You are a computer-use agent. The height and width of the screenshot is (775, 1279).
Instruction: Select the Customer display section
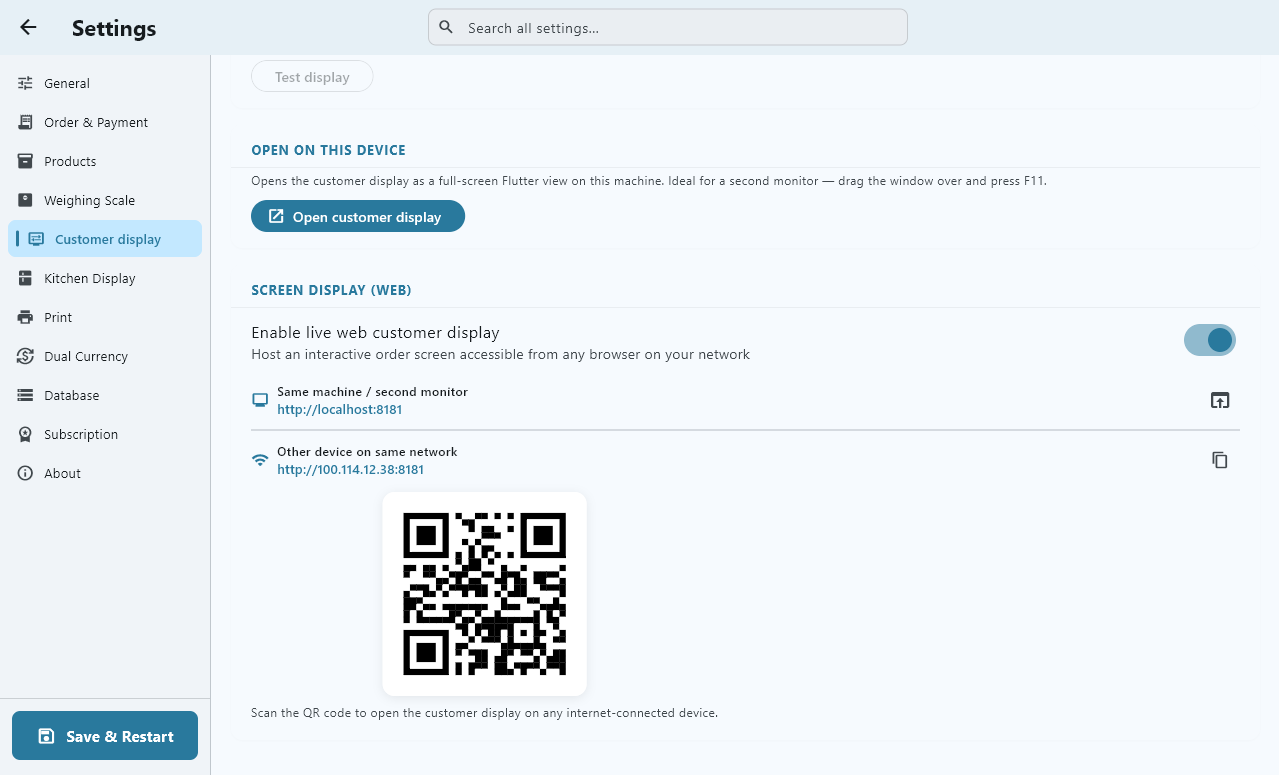point(105,239)
